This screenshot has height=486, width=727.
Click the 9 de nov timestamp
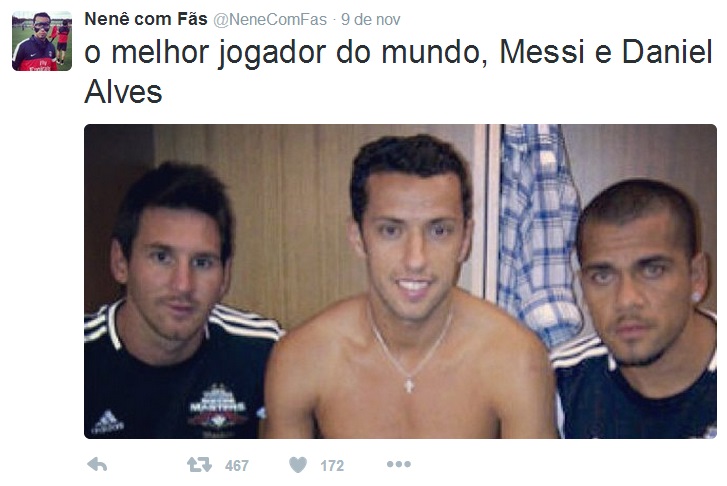click(x=370, y=19)
